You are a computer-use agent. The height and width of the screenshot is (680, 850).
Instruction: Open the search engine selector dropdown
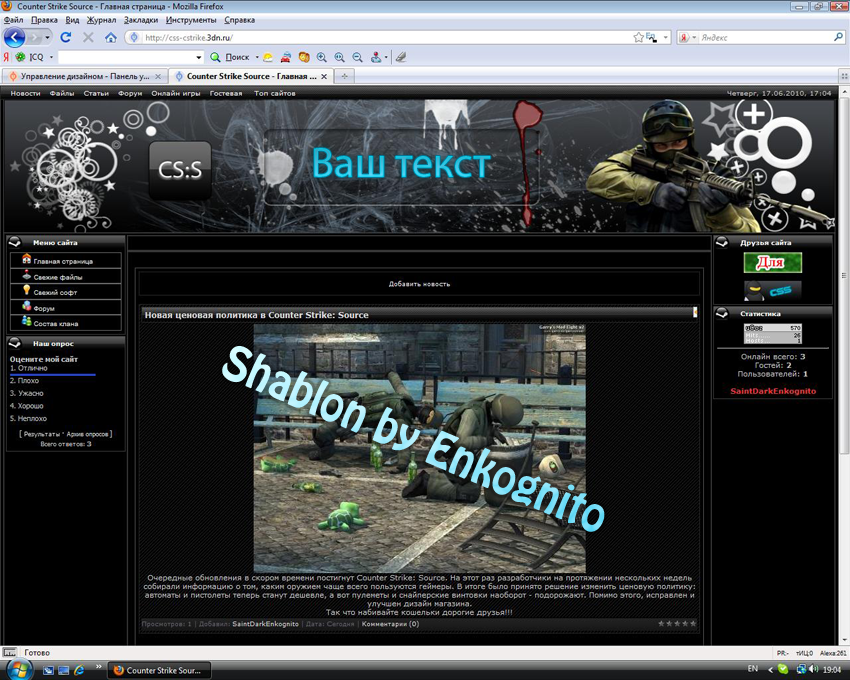[x=694, y=37]
